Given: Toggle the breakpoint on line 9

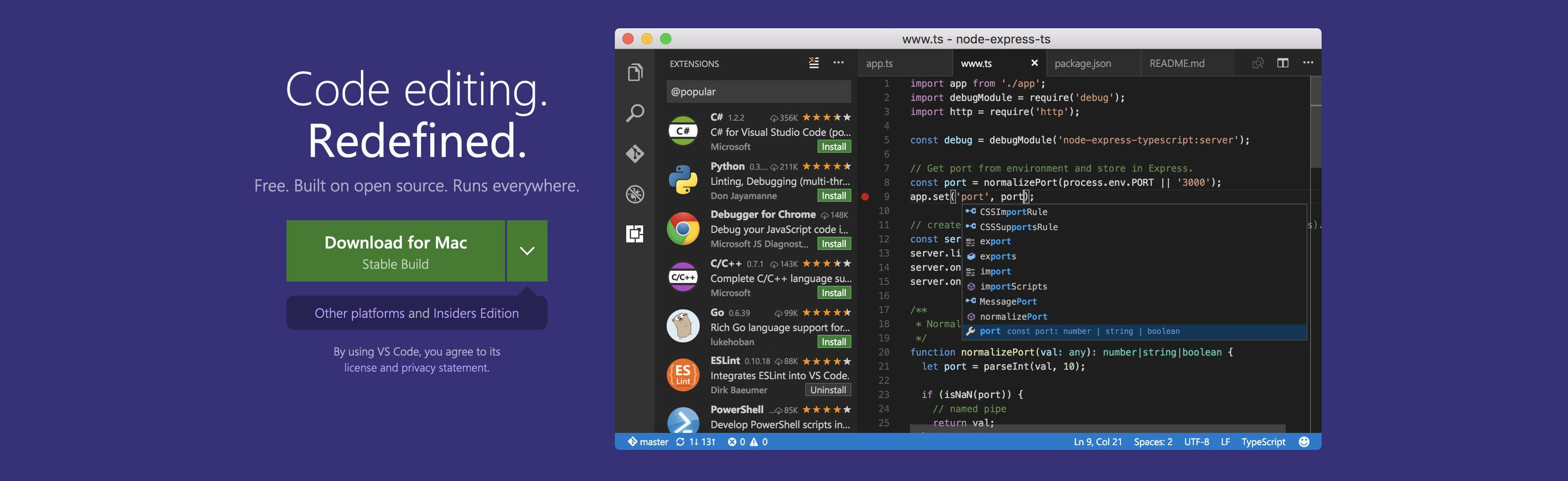Looking at the screenshot, I should click(x=865, y=197).
